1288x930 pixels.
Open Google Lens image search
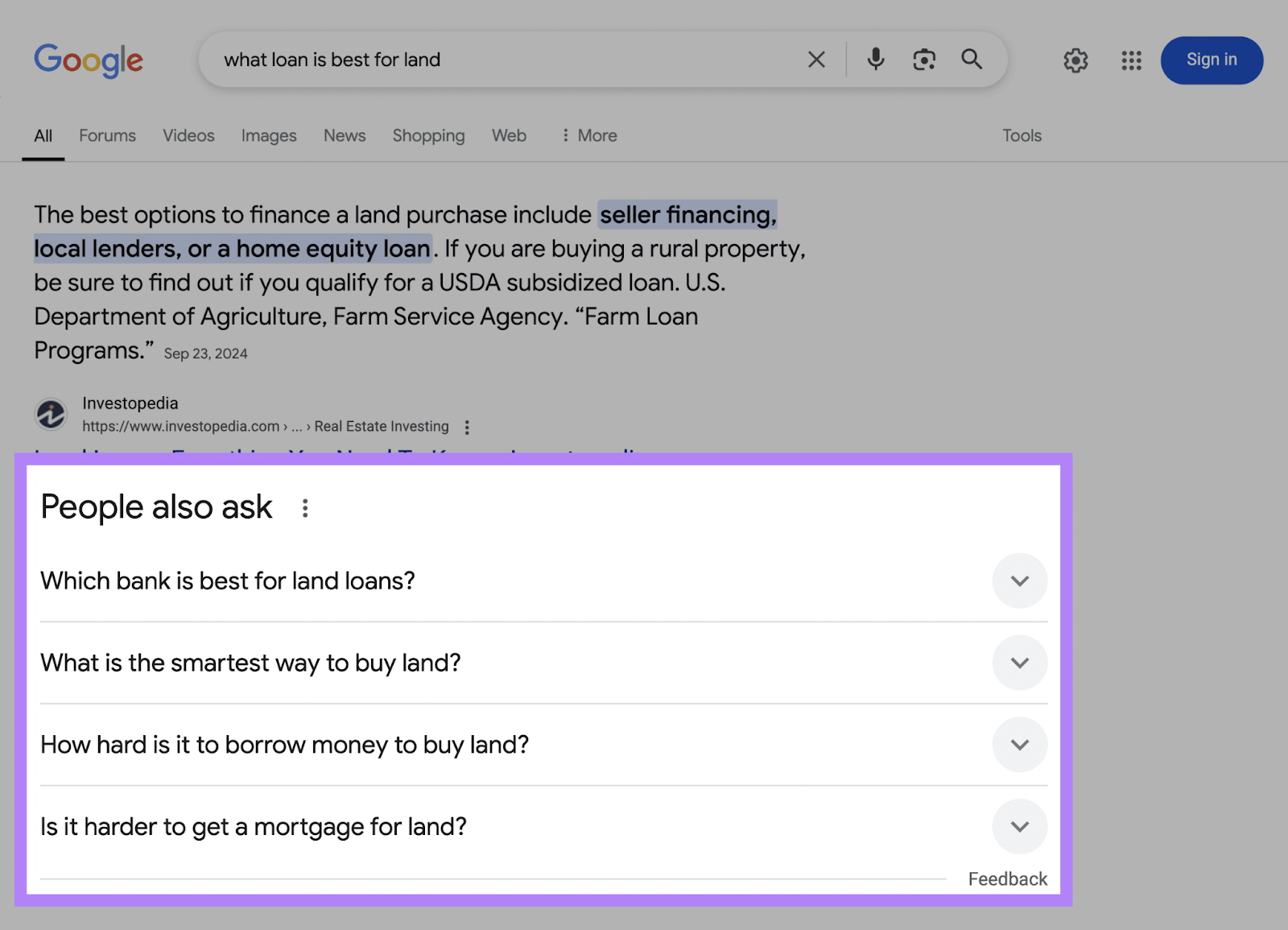pos(923,60)
